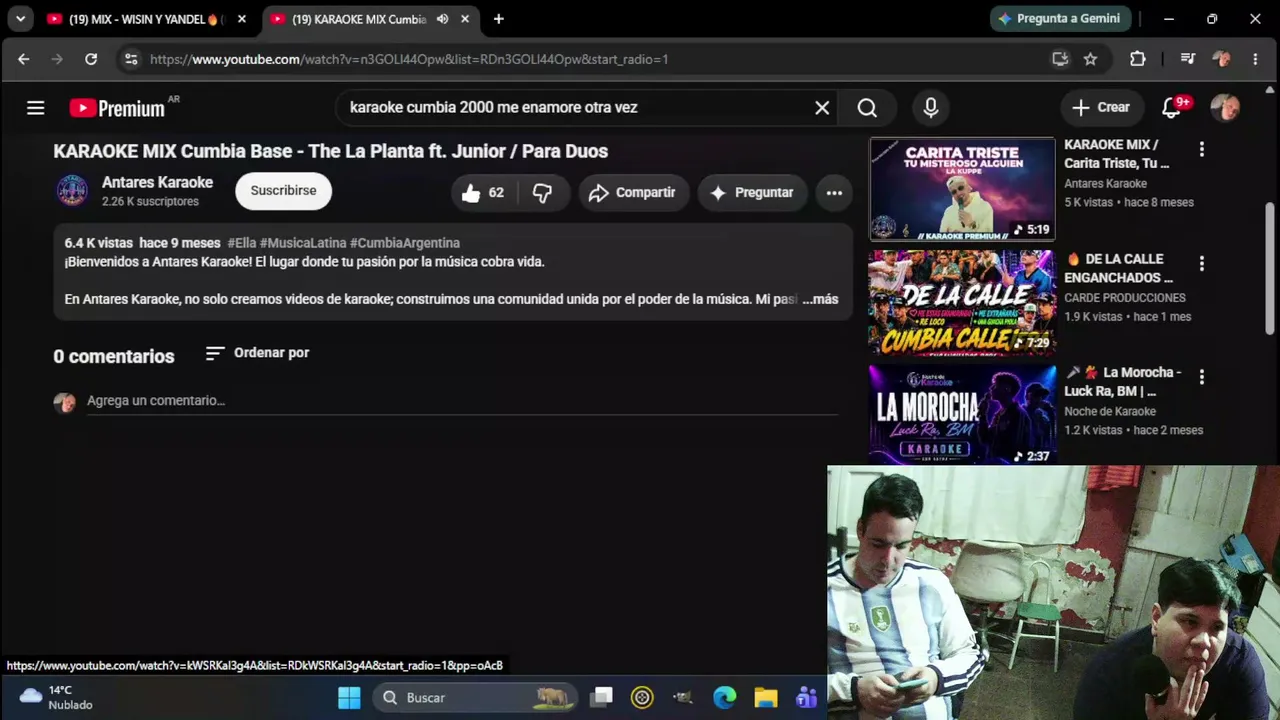Start voice search with the microphone
Image resolution: width=1280 pixels, height=720 pixels.
click(x=931, y=108)
